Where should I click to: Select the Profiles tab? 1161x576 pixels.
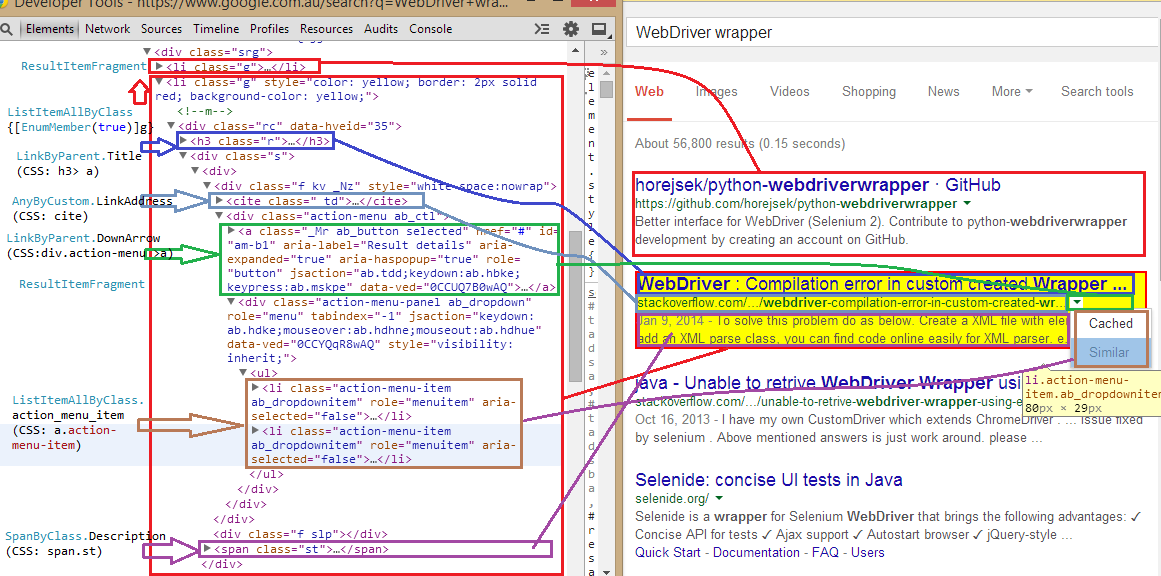click(x=270, y=29)
